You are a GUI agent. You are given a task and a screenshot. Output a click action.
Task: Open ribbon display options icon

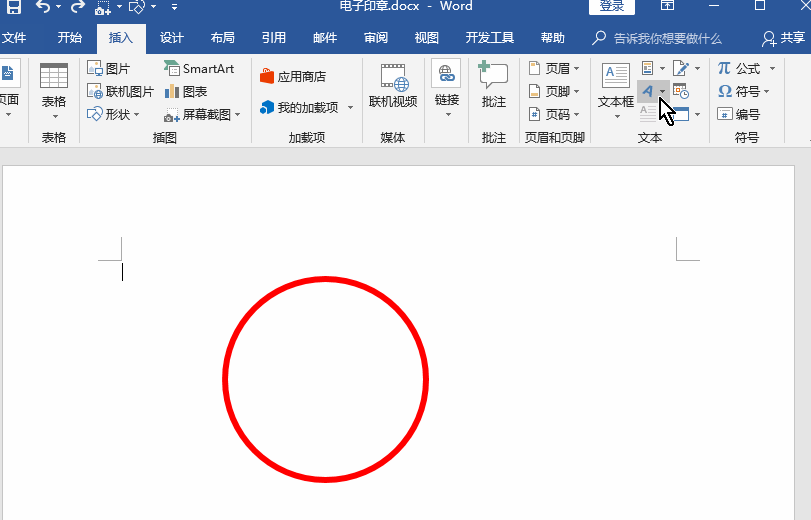tap(667, 6)
